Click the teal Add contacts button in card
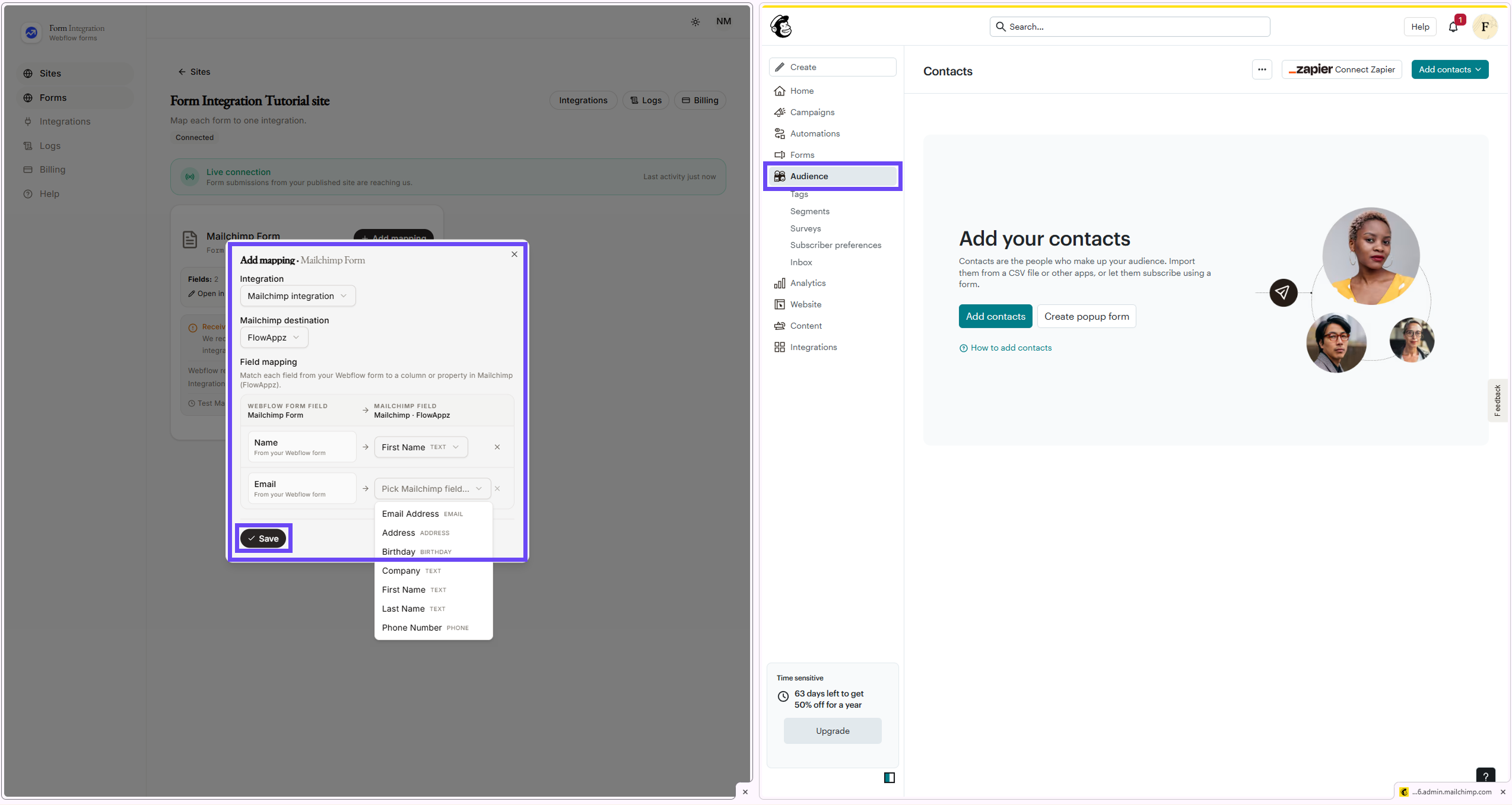Screen dimensions: 1512x805 click(995, 316)
